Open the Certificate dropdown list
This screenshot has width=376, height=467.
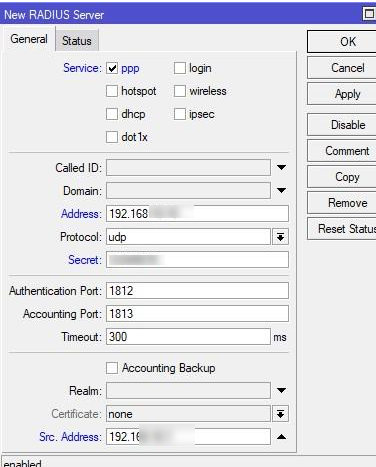(280, 414)
